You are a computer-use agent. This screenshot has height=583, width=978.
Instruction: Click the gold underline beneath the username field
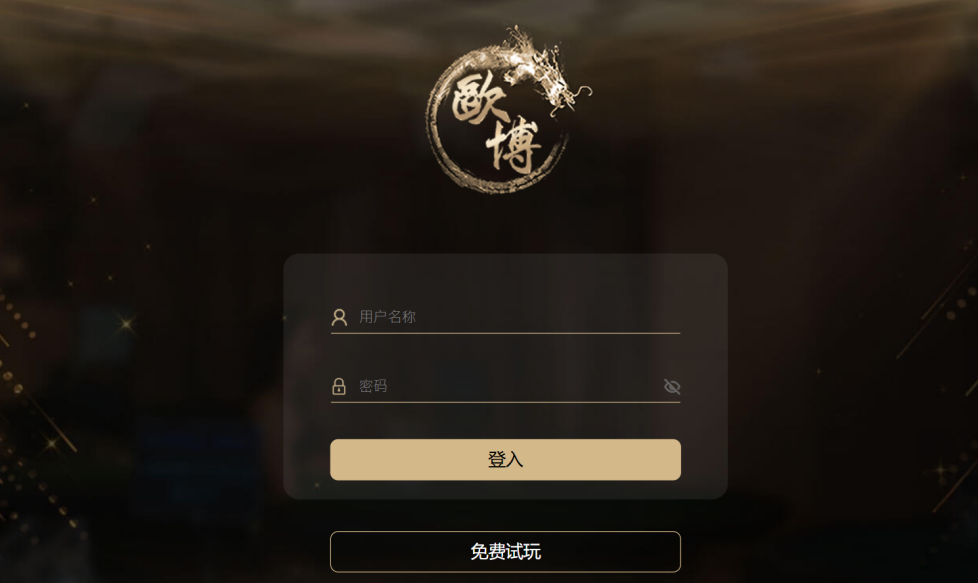[x=505, y=334]
